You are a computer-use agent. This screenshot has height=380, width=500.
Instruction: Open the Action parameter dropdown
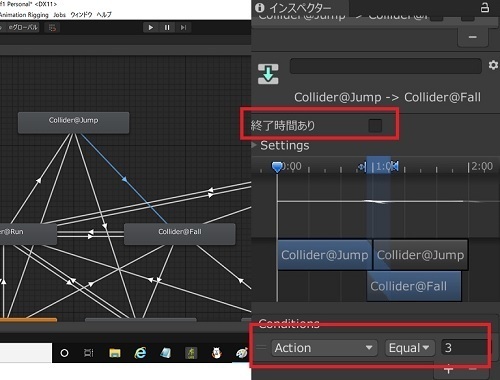pos(324,348)
